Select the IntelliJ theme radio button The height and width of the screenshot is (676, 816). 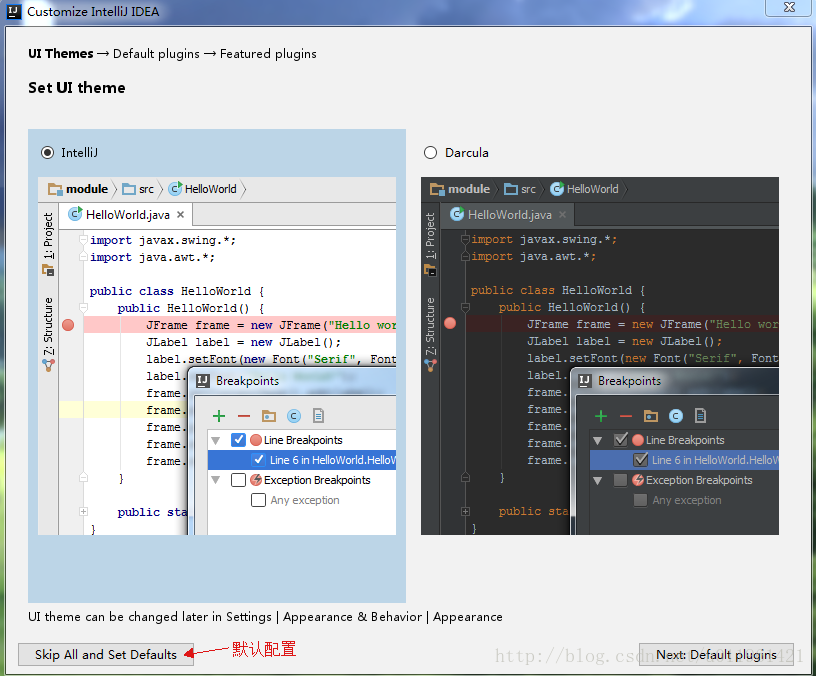47,152
